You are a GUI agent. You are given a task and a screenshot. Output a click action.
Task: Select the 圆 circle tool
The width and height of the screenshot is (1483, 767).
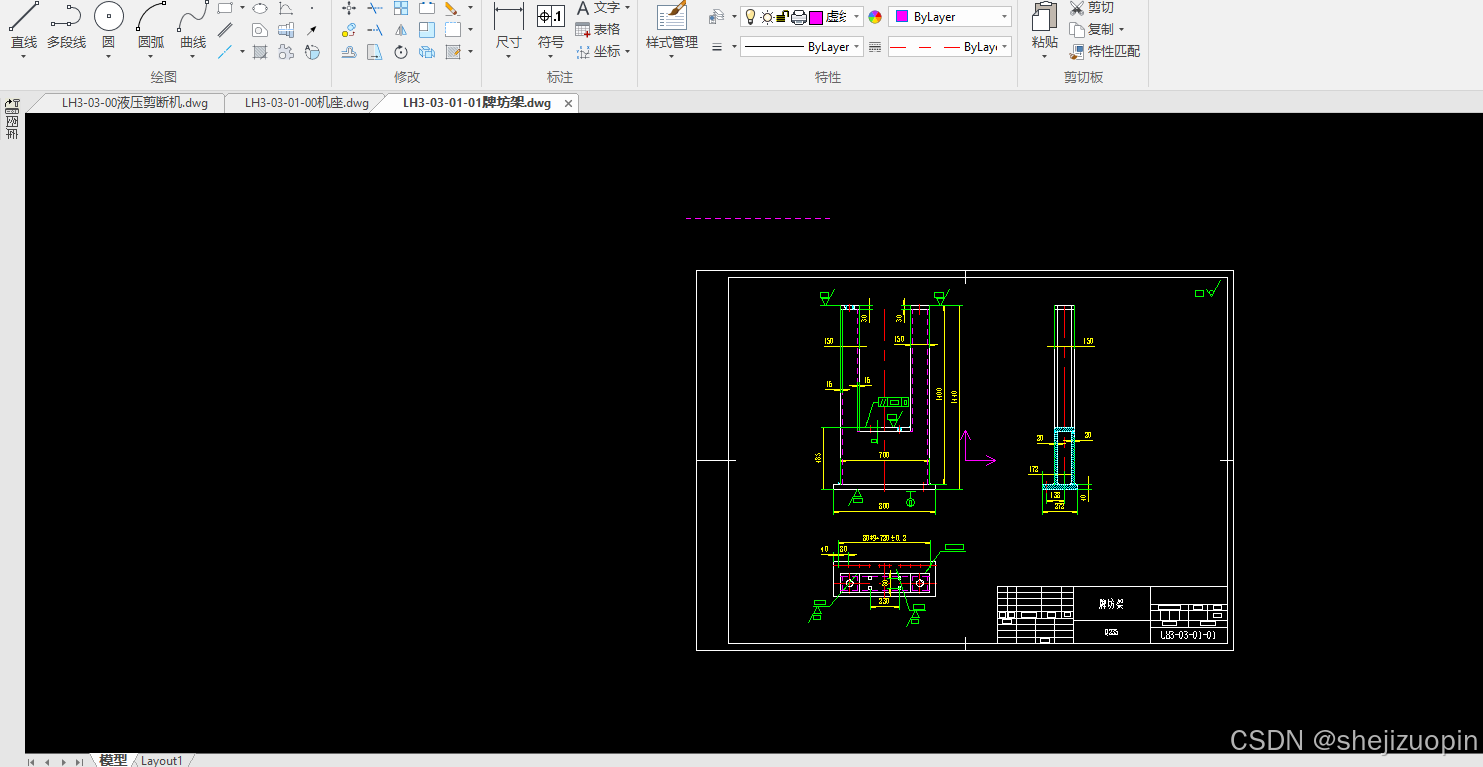(108, 26)
